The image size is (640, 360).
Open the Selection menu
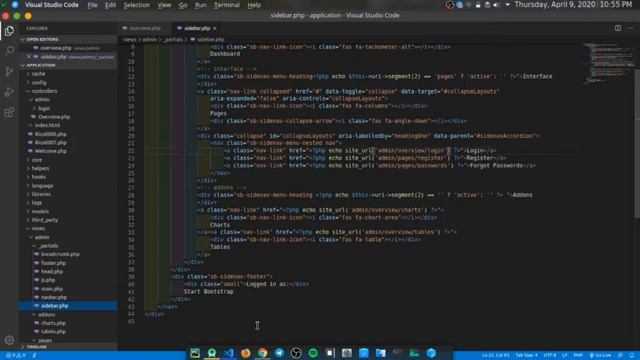pyautogui.click(x=137, y=5)
